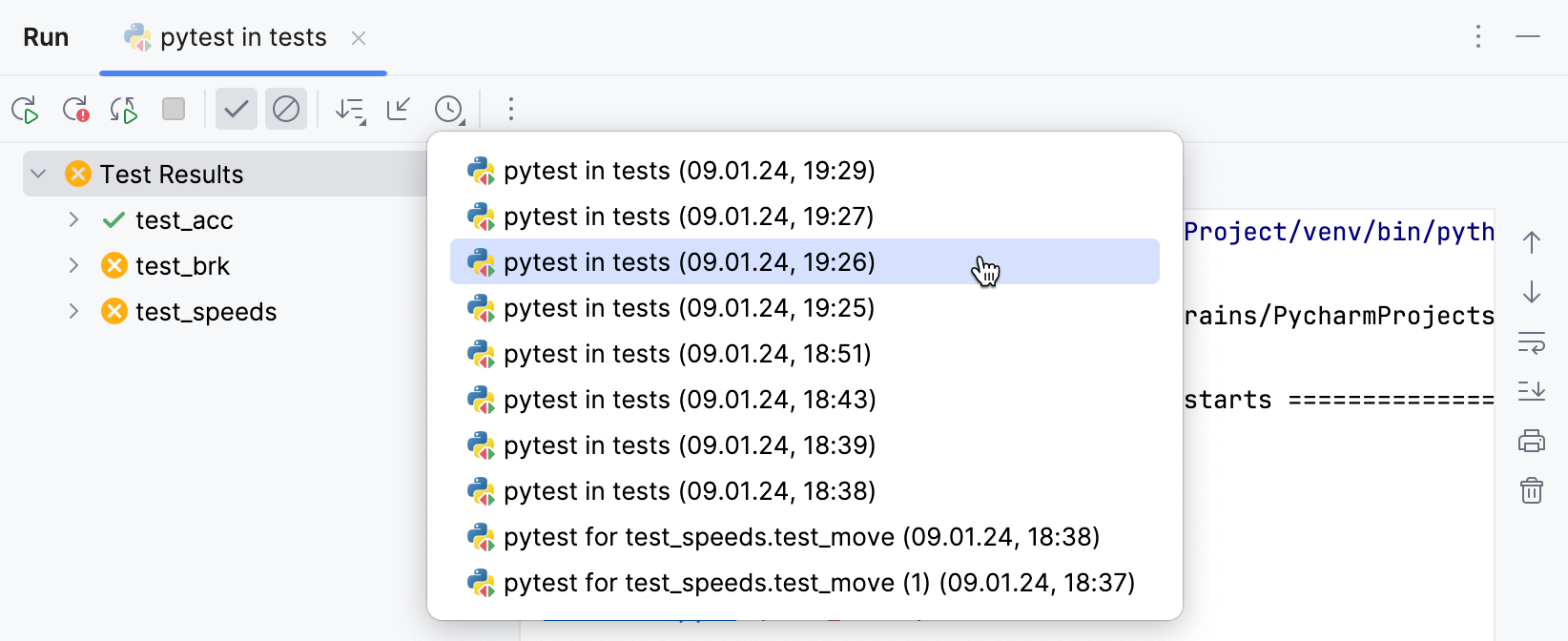Image resolution: width=1568 pixels, height=641 pixels.
Task: Collapse all test results
Action: [x=399, y=109]
